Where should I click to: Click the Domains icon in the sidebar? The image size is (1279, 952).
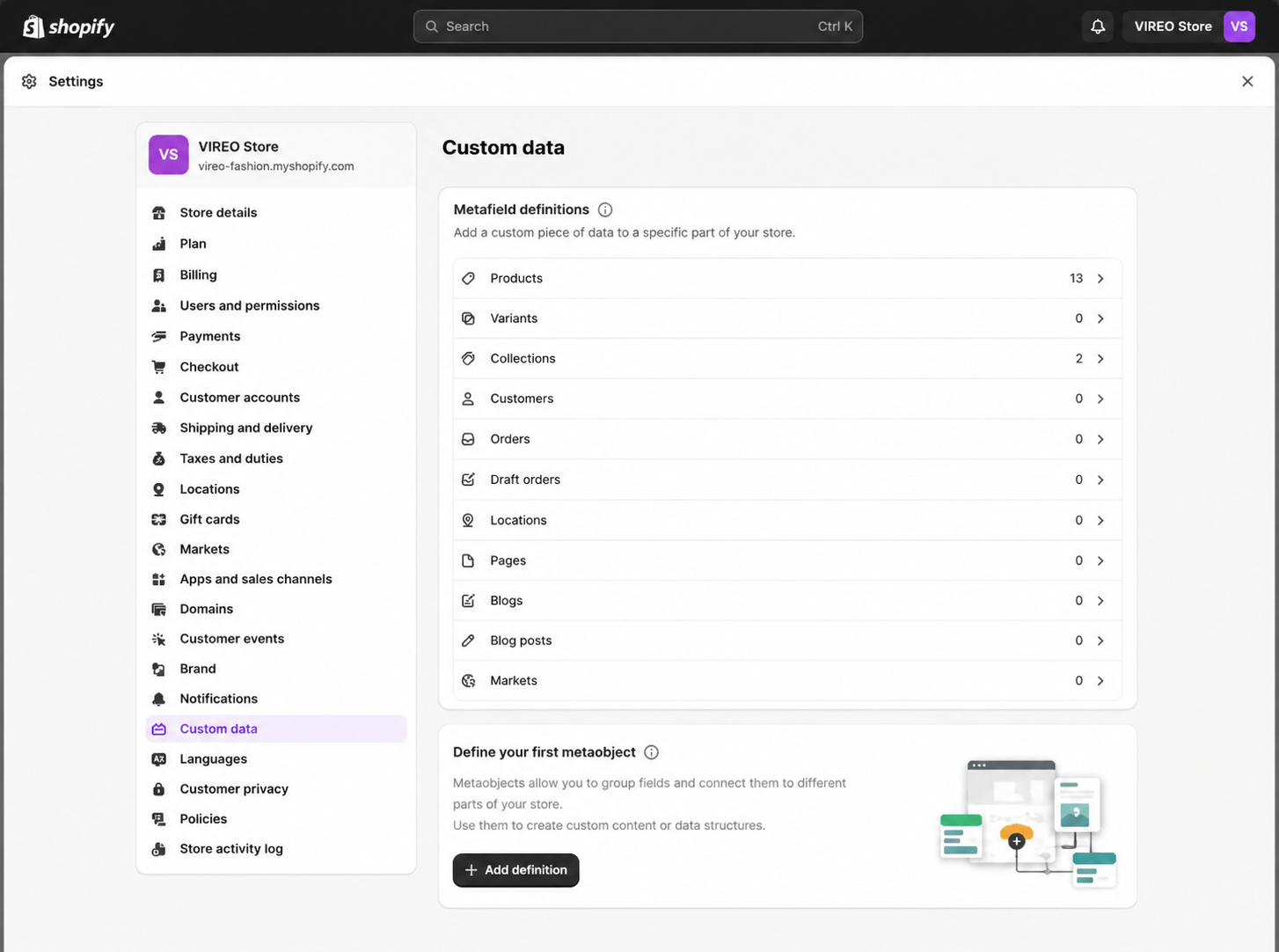[x=158, y=609]
